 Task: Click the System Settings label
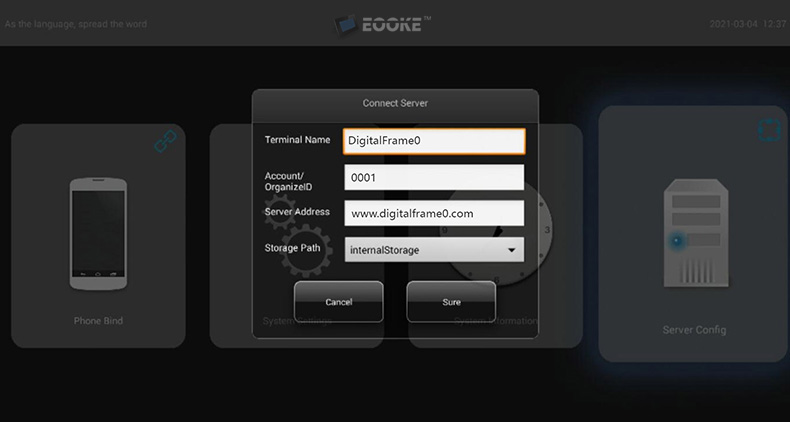297,321
